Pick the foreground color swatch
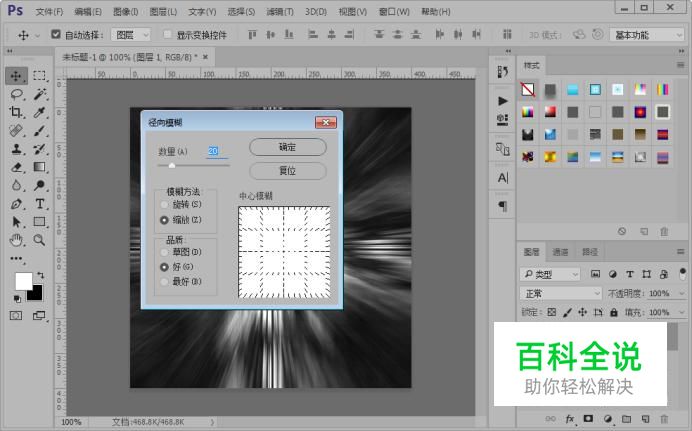 24,281
